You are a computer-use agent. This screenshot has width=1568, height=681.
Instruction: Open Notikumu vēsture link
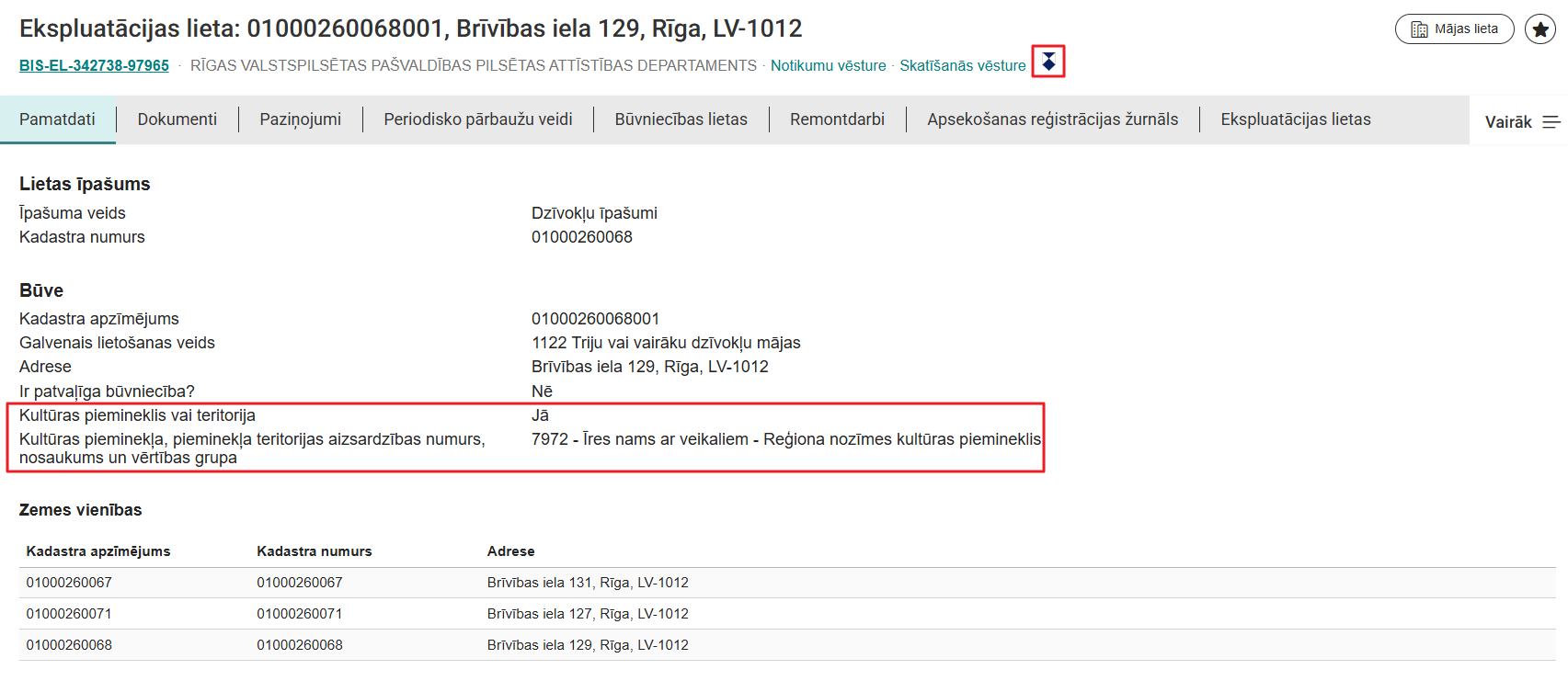coord(828,65)
